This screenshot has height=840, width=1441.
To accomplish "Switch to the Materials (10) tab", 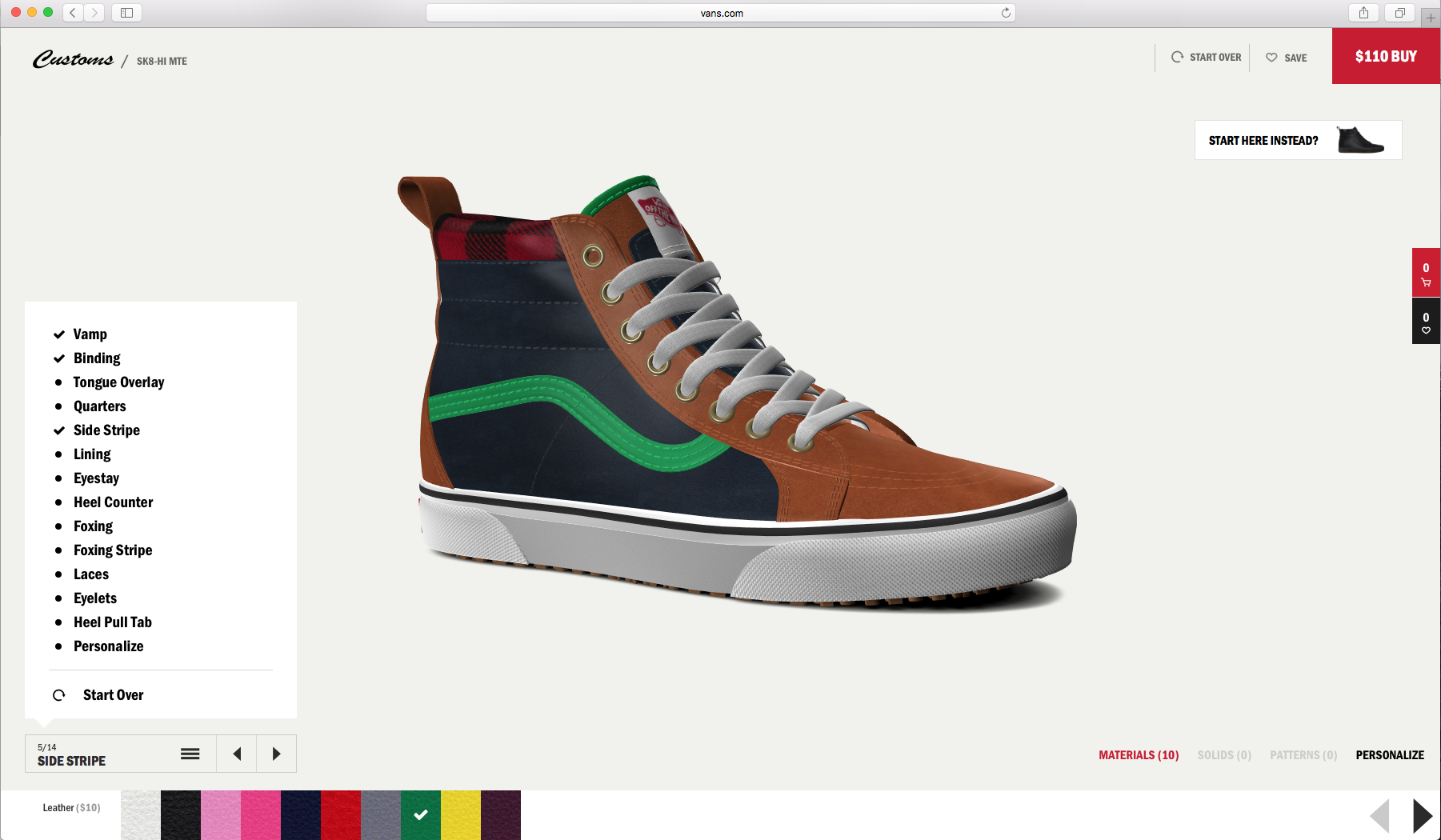I will [x=1139, y=755].
